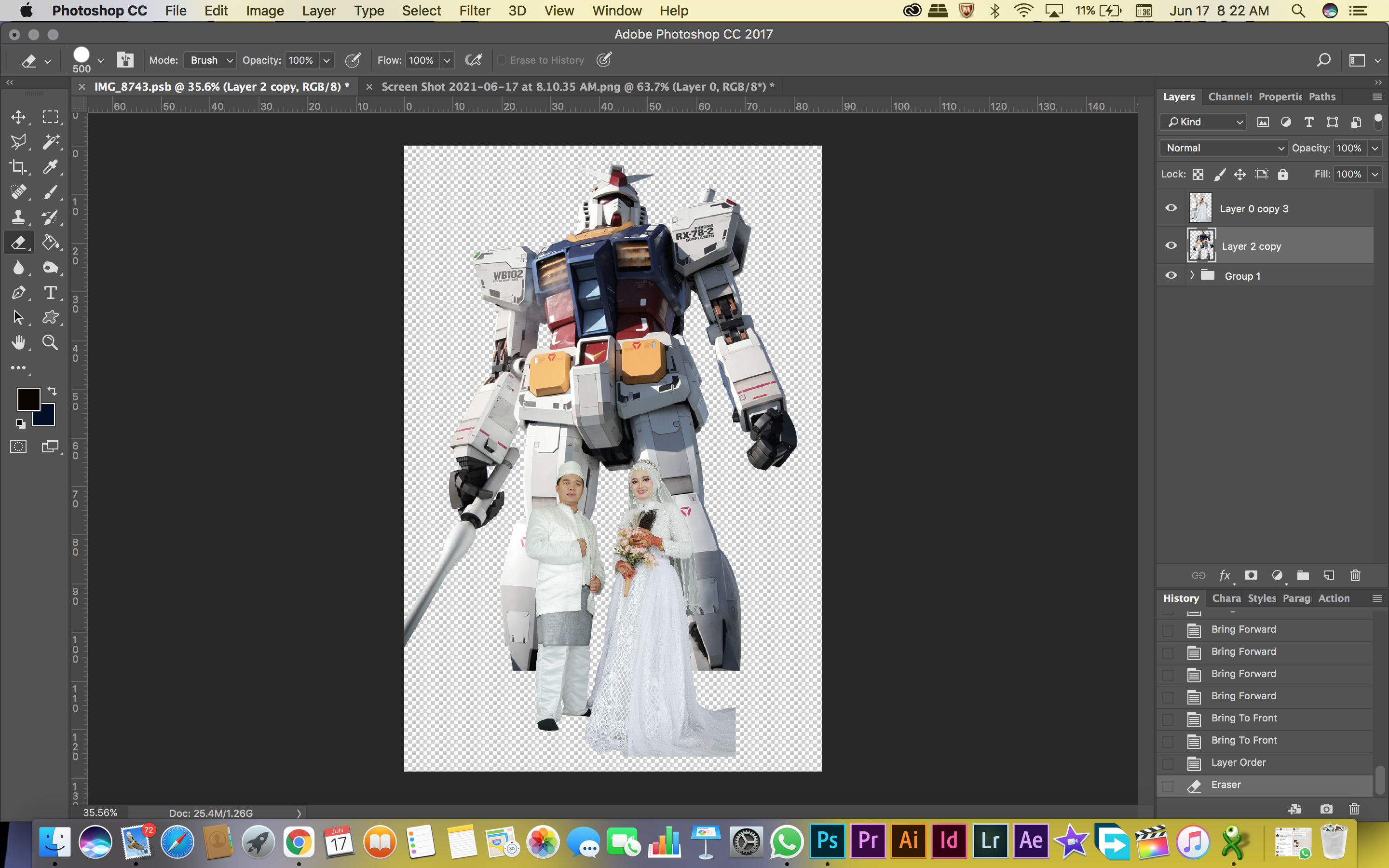Click the Layers panel options menu button
The width and height of the screenshot is (1389, 868).
1377,96
